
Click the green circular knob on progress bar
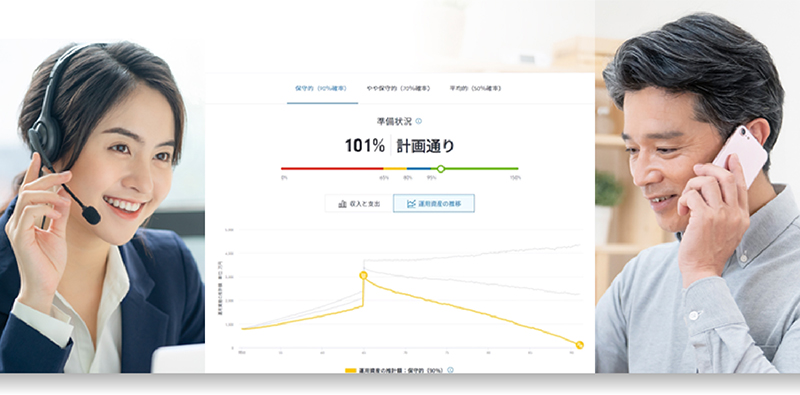pyautogui.click(x=441, y=168)
